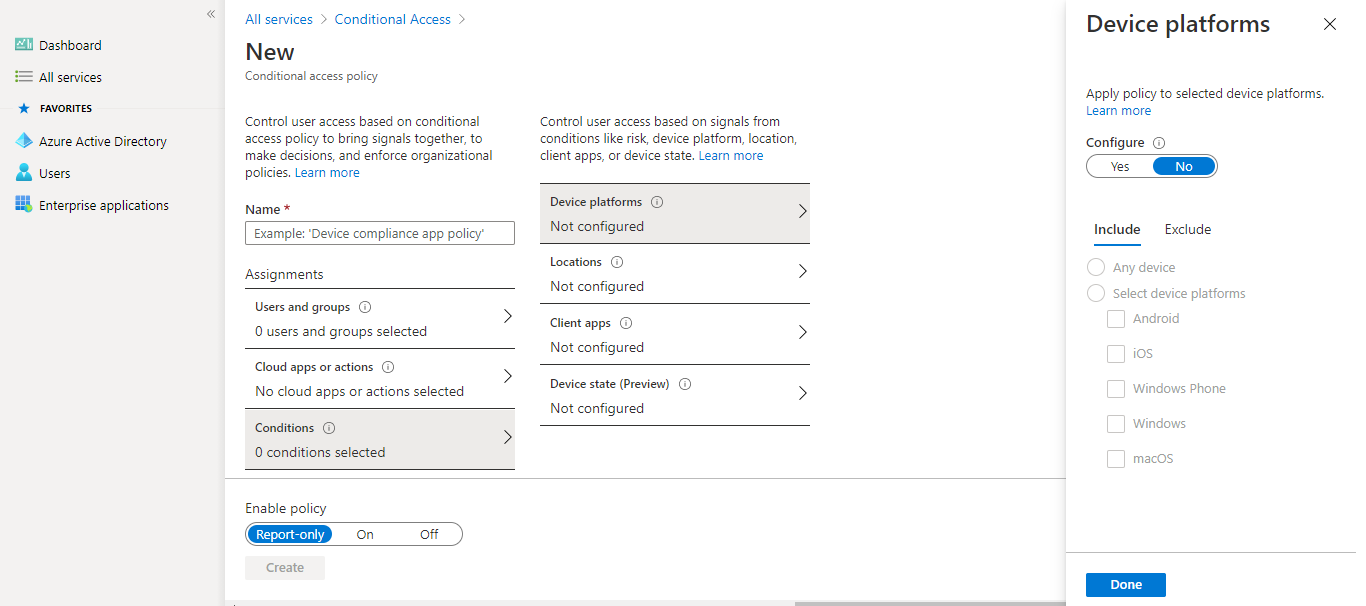This screenshot has width=1366, height=606.
Task: Switch to the Include tab
Action: 1117,231
